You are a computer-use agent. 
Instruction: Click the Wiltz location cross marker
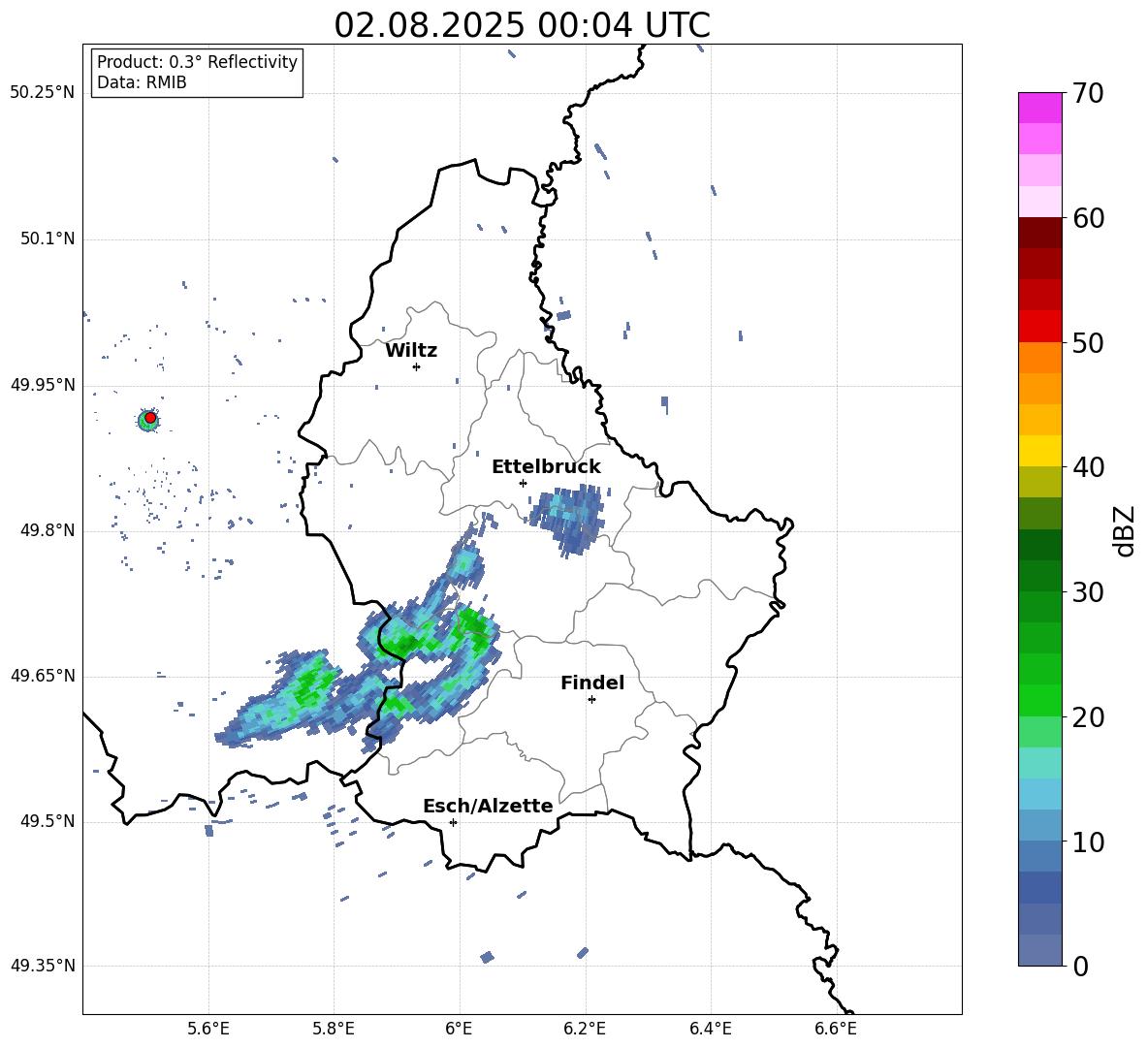[x=416, y=366]
